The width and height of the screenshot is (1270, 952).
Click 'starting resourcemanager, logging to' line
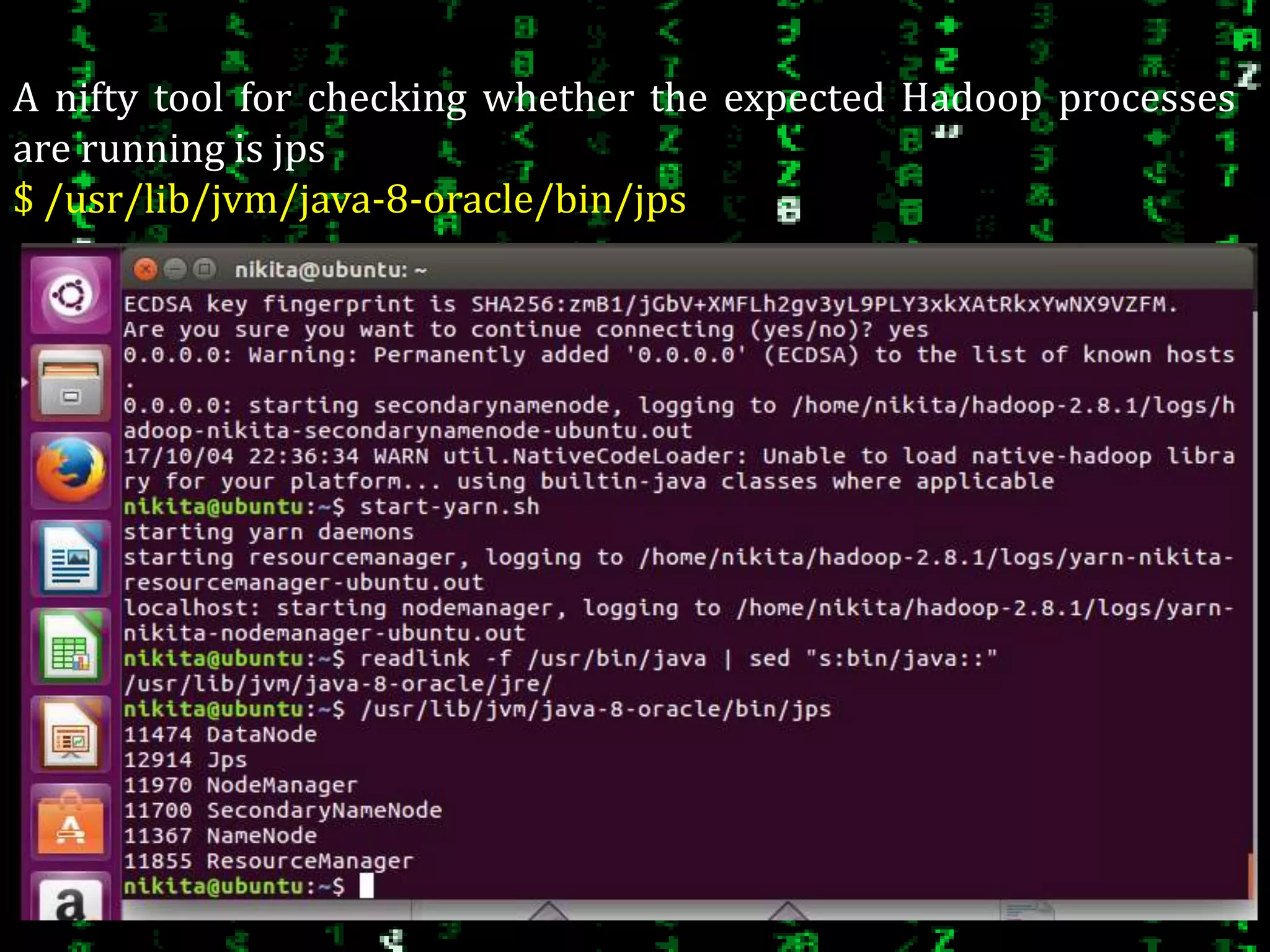(x=679, y=570)
